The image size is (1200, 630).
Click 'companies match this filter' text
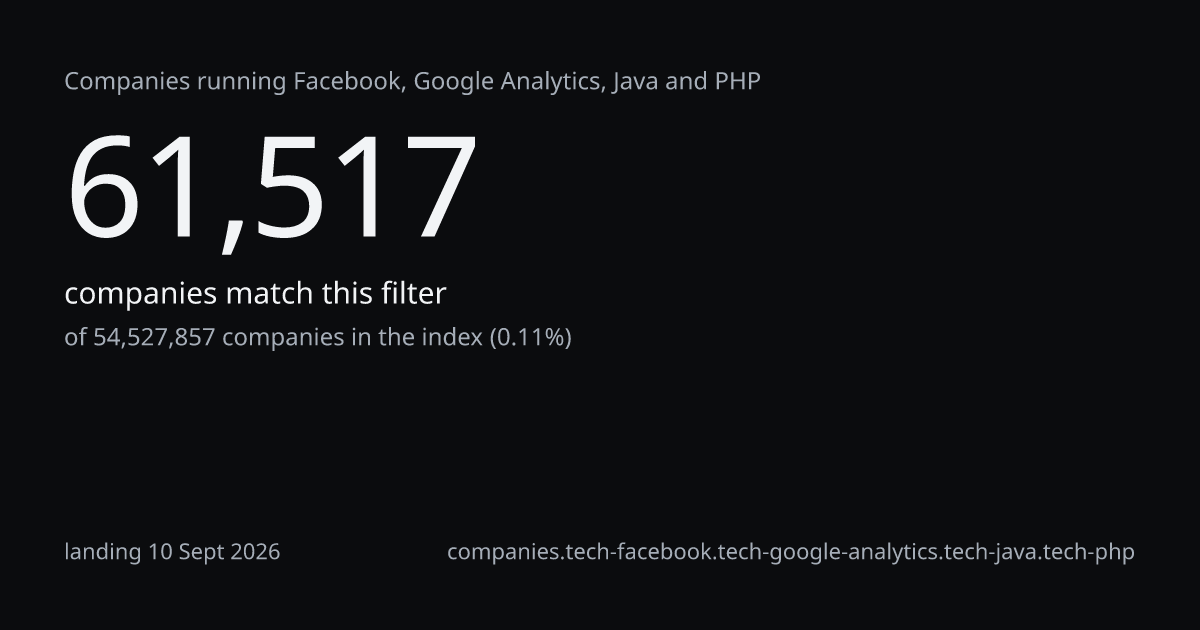255,294
